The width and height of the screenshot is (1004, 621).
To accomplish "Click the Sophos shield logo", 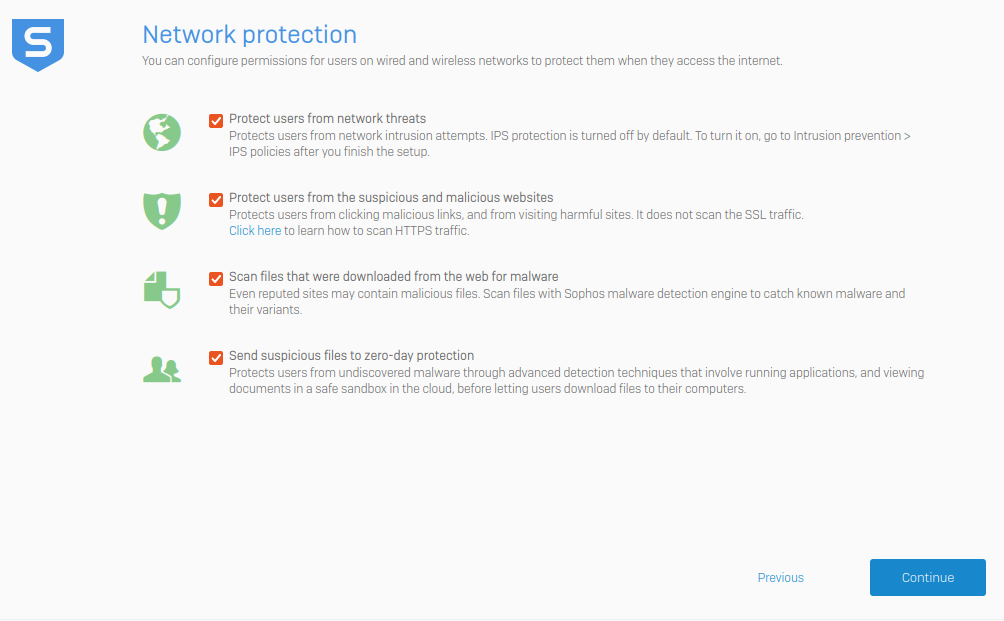I will 38,45.
